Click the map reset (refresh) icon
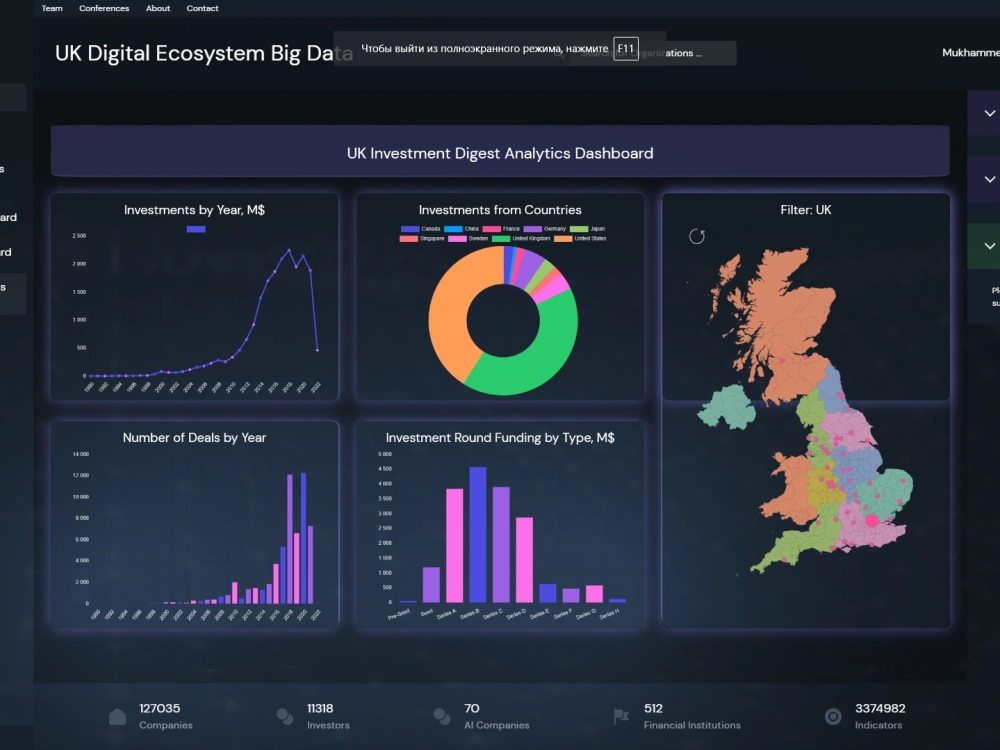 [x=697, y=237]
